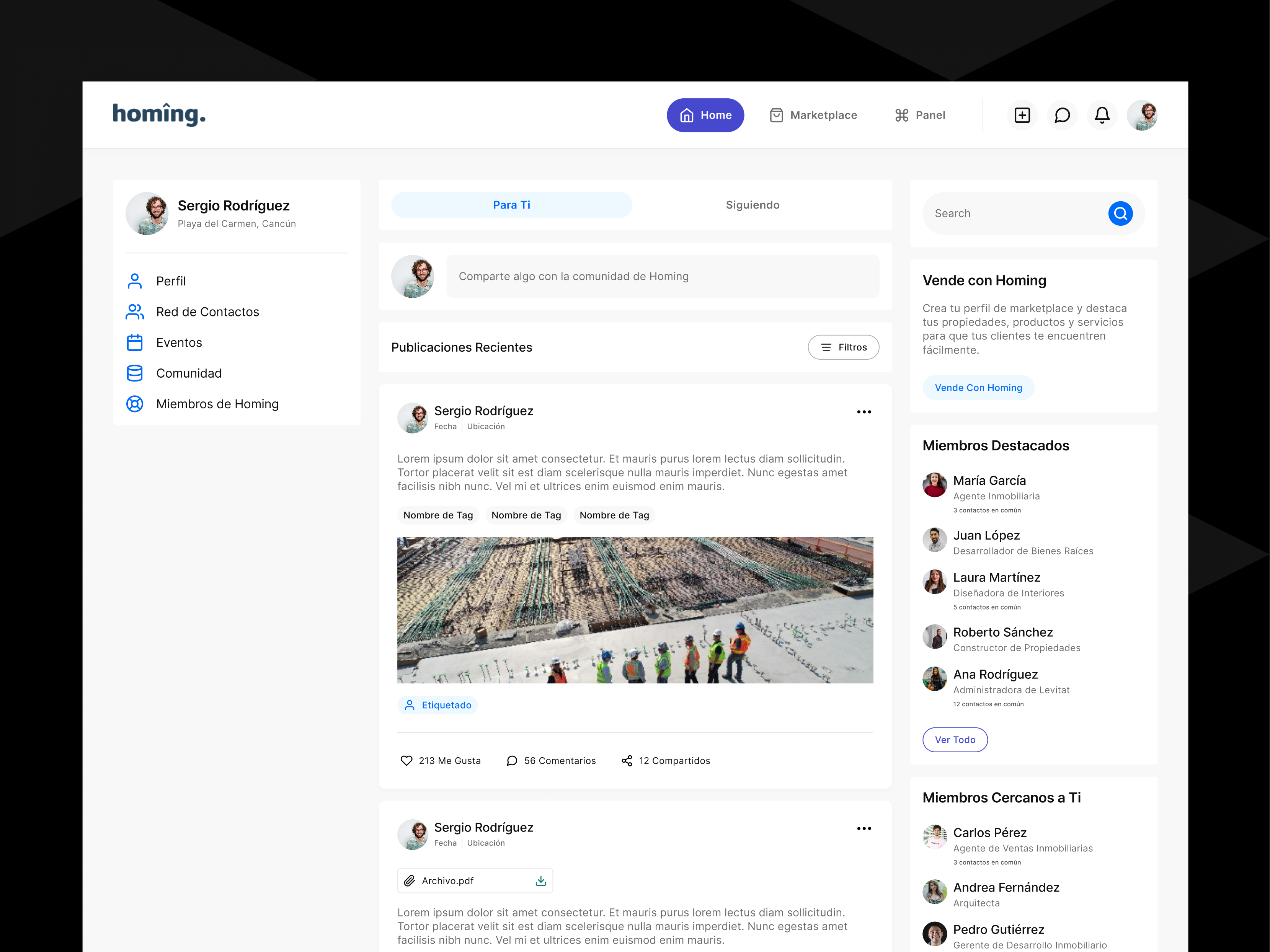
Task: Open options menu on second post
Action: (x=864, y=829)
